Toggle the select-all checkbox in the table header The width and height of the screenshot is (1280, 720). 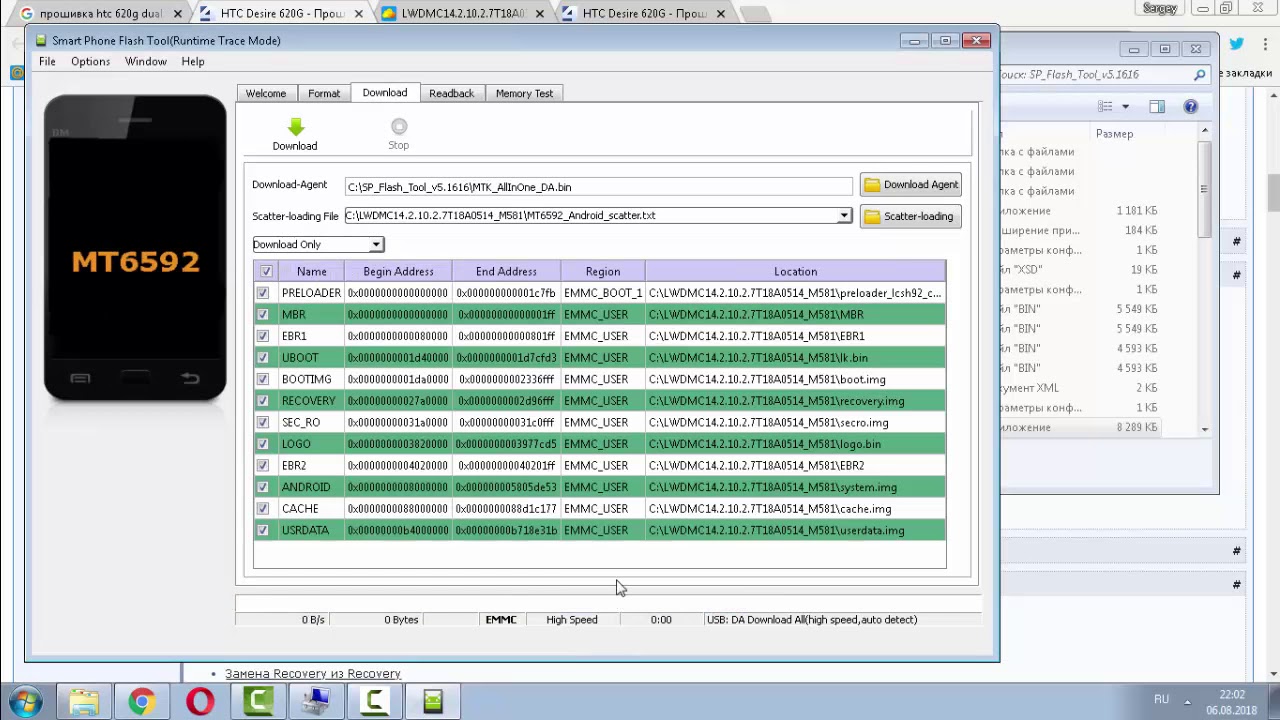click(266, 271)
